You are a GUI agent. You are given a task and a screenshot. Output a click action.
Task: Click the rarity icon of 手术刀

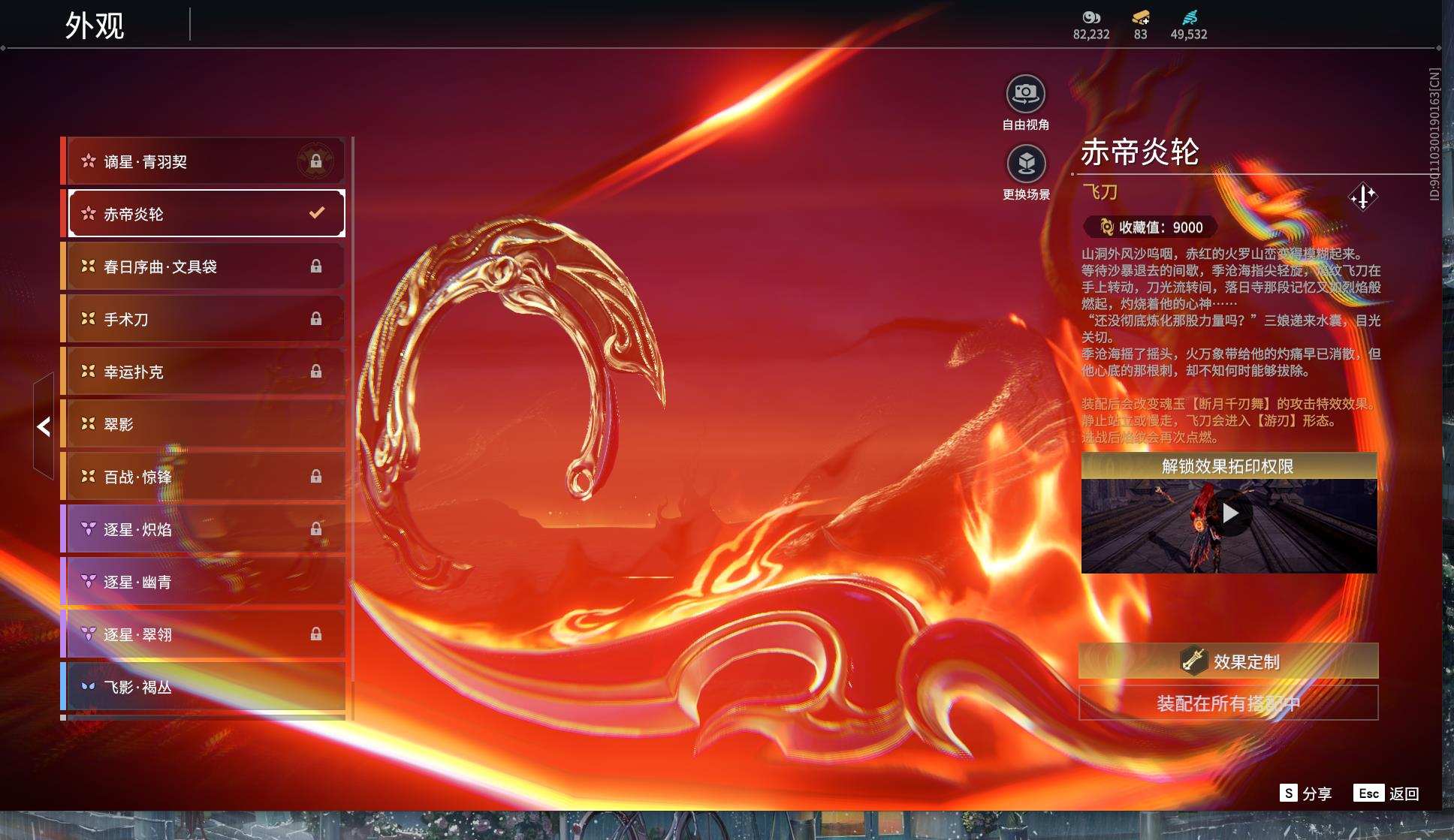[x=89, y=319]
